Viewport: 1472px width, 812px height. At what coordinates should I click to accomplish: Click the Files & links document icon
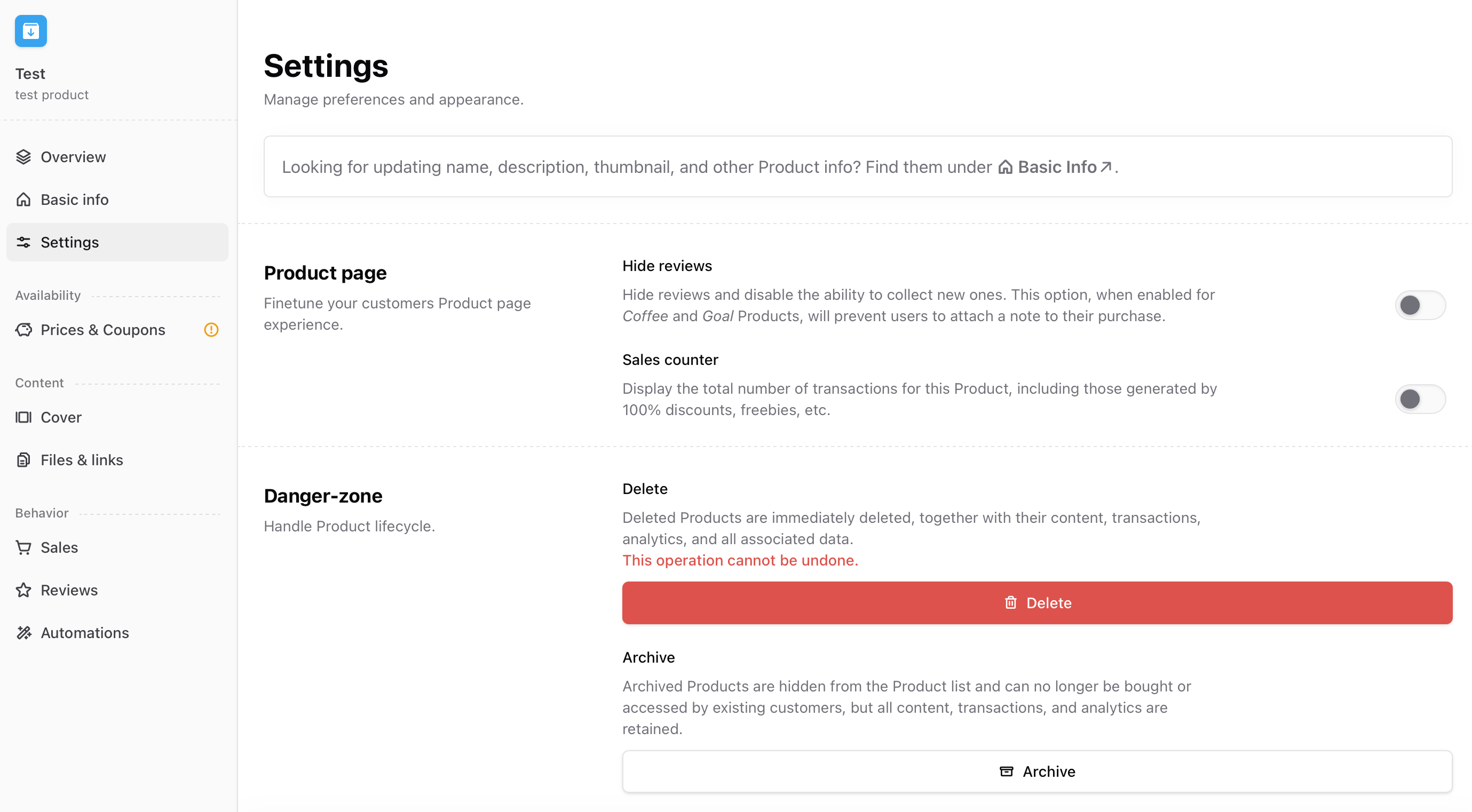[x=23, y=460]
